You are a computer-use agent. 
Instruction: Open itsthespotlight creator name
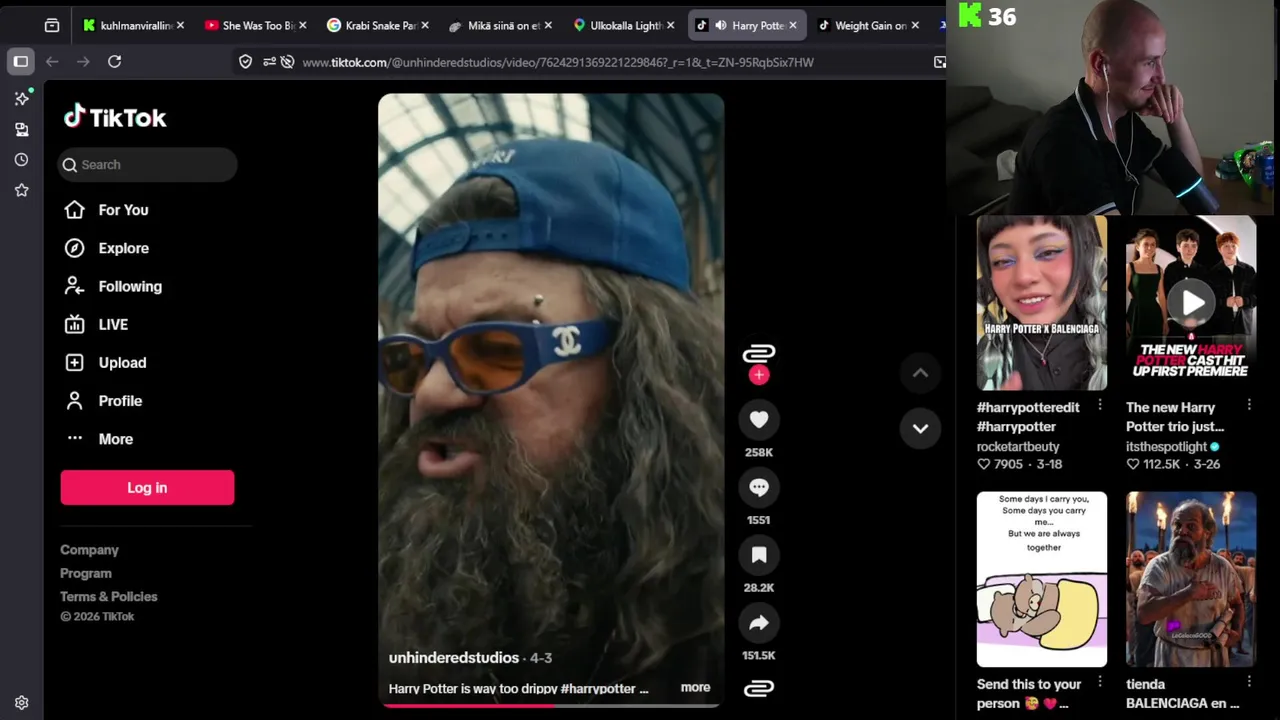pyautogui.click(x=1166, y=446)
